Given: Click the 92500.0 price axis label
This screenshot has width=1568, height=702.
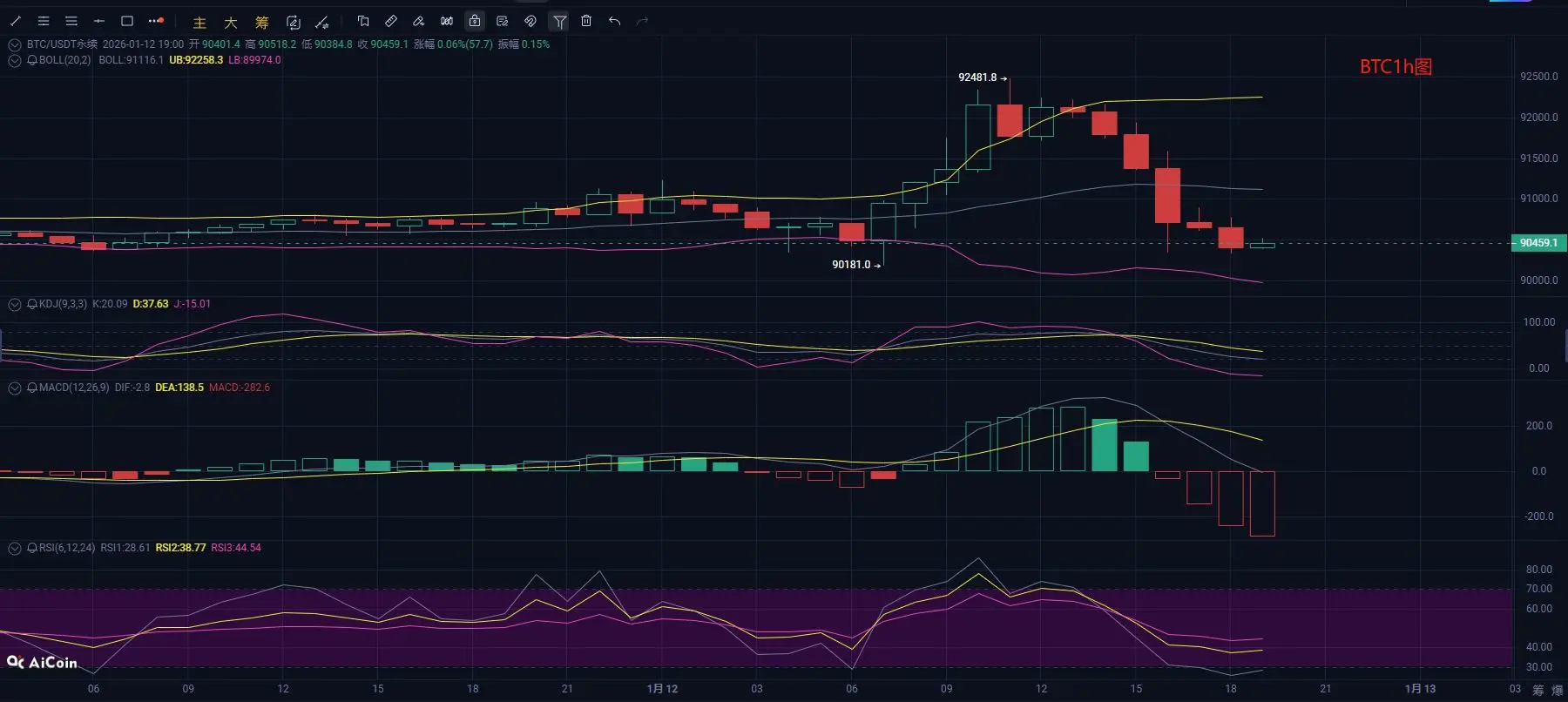Looking at the screenshot, I should pyautogui.click(x=1539, y=77).
